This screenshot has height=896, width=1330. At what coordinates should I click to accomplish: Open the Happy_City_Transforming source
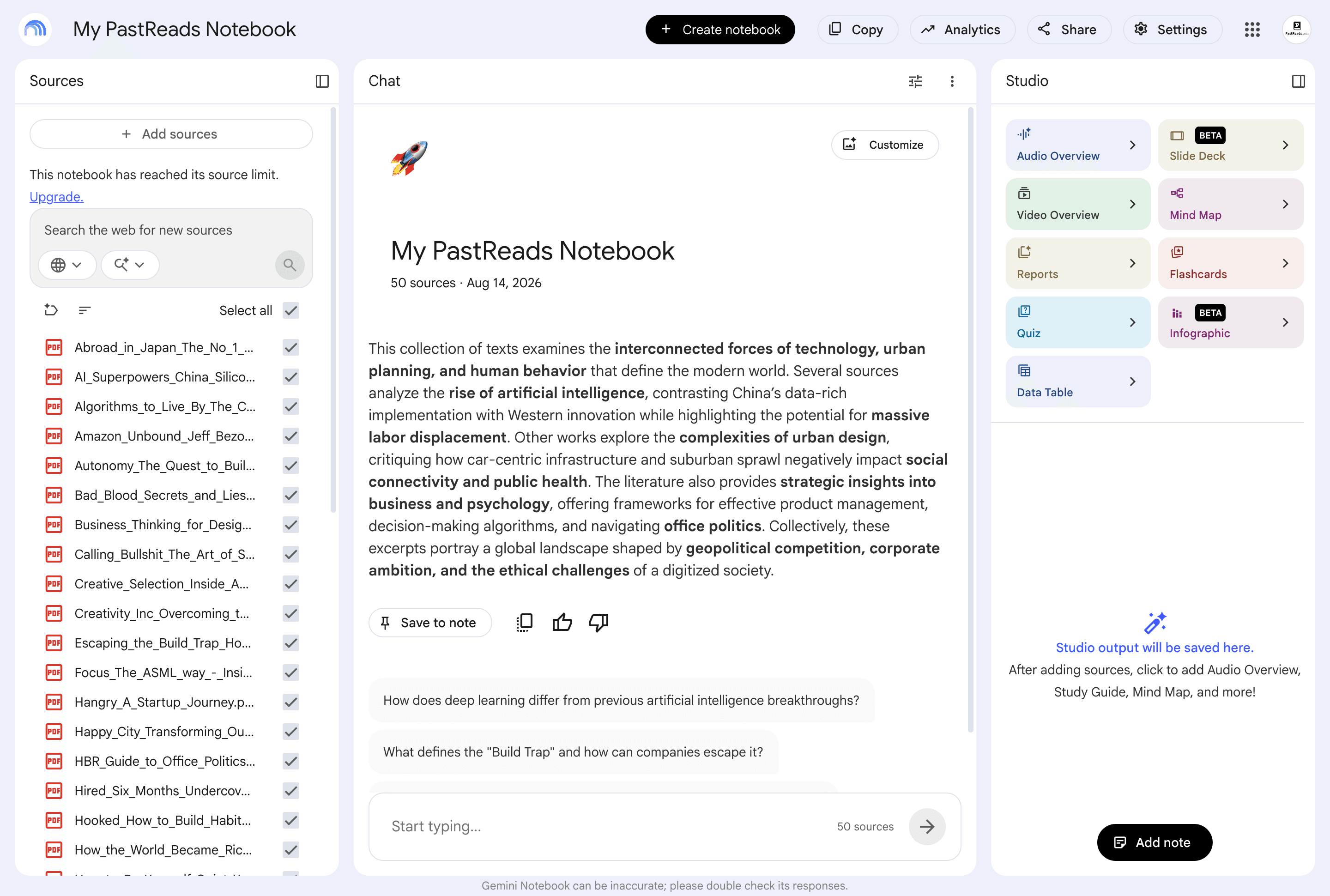click(164, 732)
